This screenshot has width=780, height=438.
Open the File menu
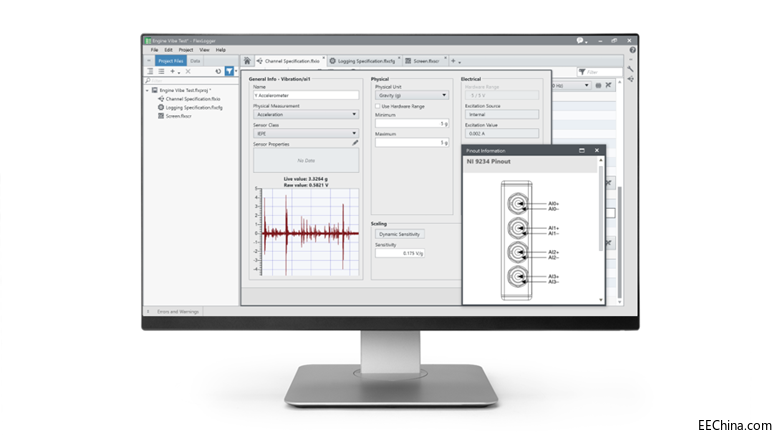154,50
